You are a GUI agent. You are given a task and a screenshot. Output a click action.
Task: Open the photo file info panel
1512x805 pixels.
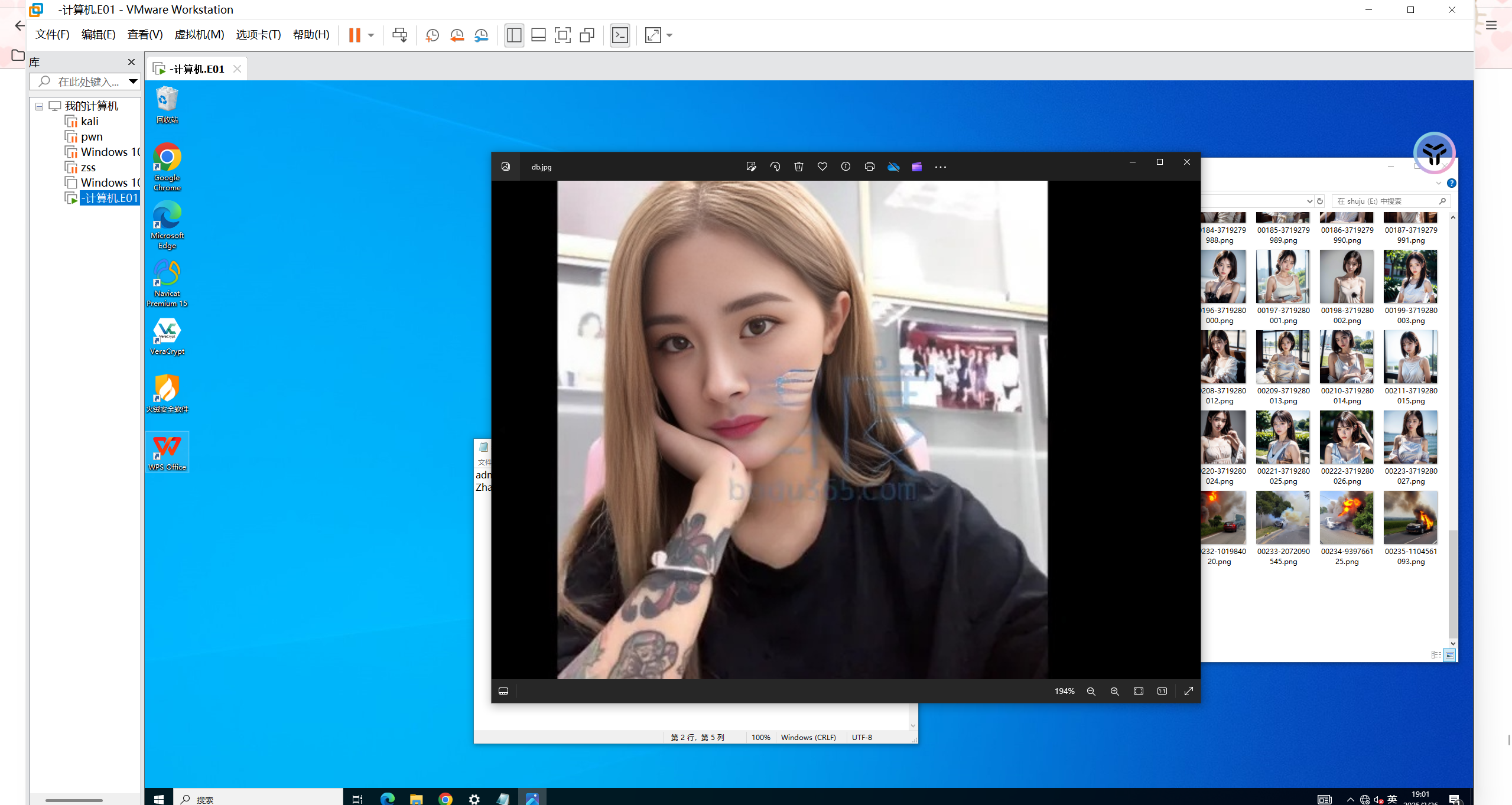pos(846,167)
